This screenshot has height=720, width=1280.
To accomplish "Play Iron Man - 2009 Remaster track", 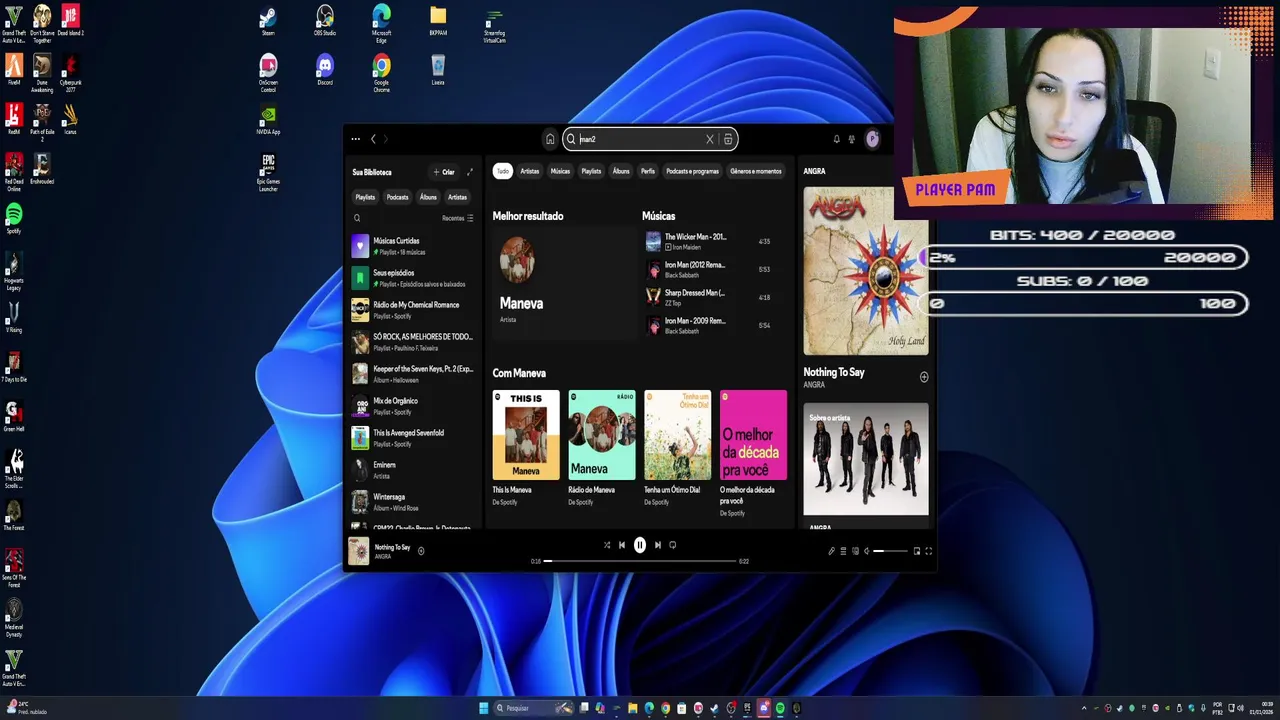I will click(712, 325).
